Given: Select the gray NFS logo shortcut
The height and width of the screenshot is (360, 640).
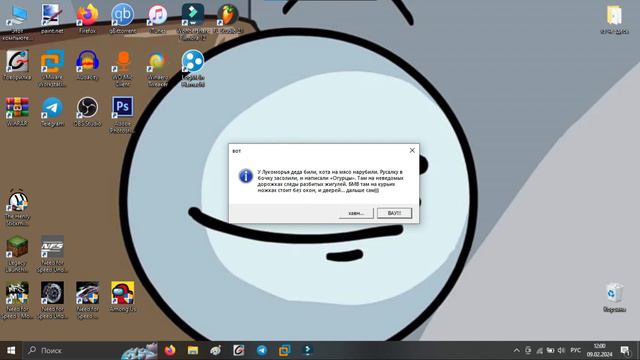Looking at the screenshot, I should point(52,254).
